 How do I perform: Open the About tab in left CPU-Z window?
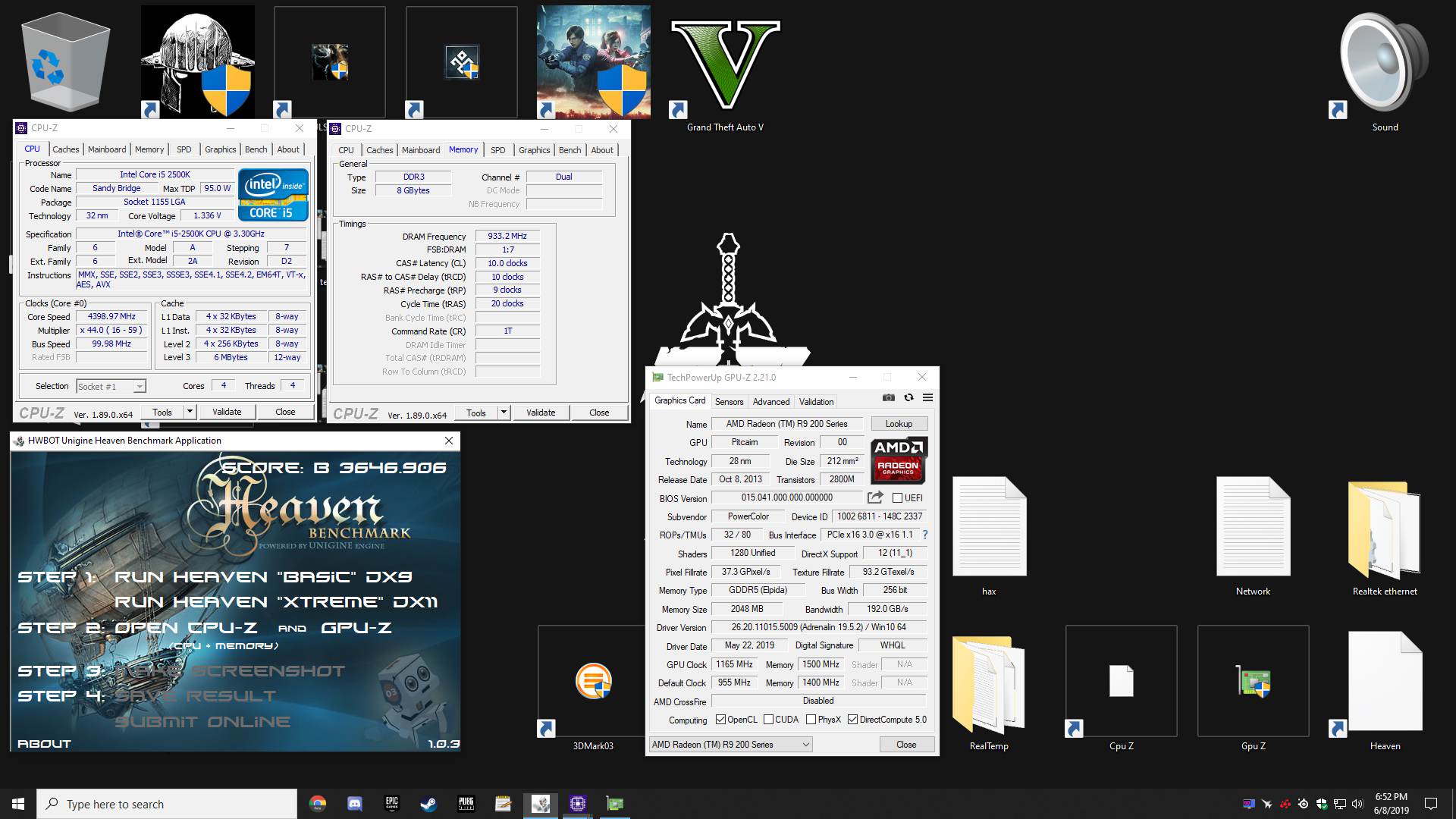(x=288, y=149)
